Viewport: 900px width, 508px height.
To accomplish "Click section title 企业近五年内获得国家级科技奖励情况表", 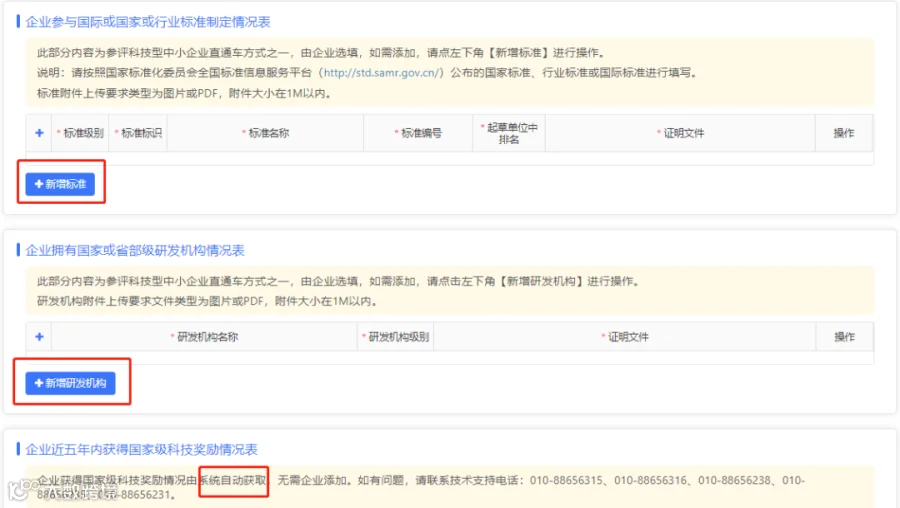I will [141, 449].
